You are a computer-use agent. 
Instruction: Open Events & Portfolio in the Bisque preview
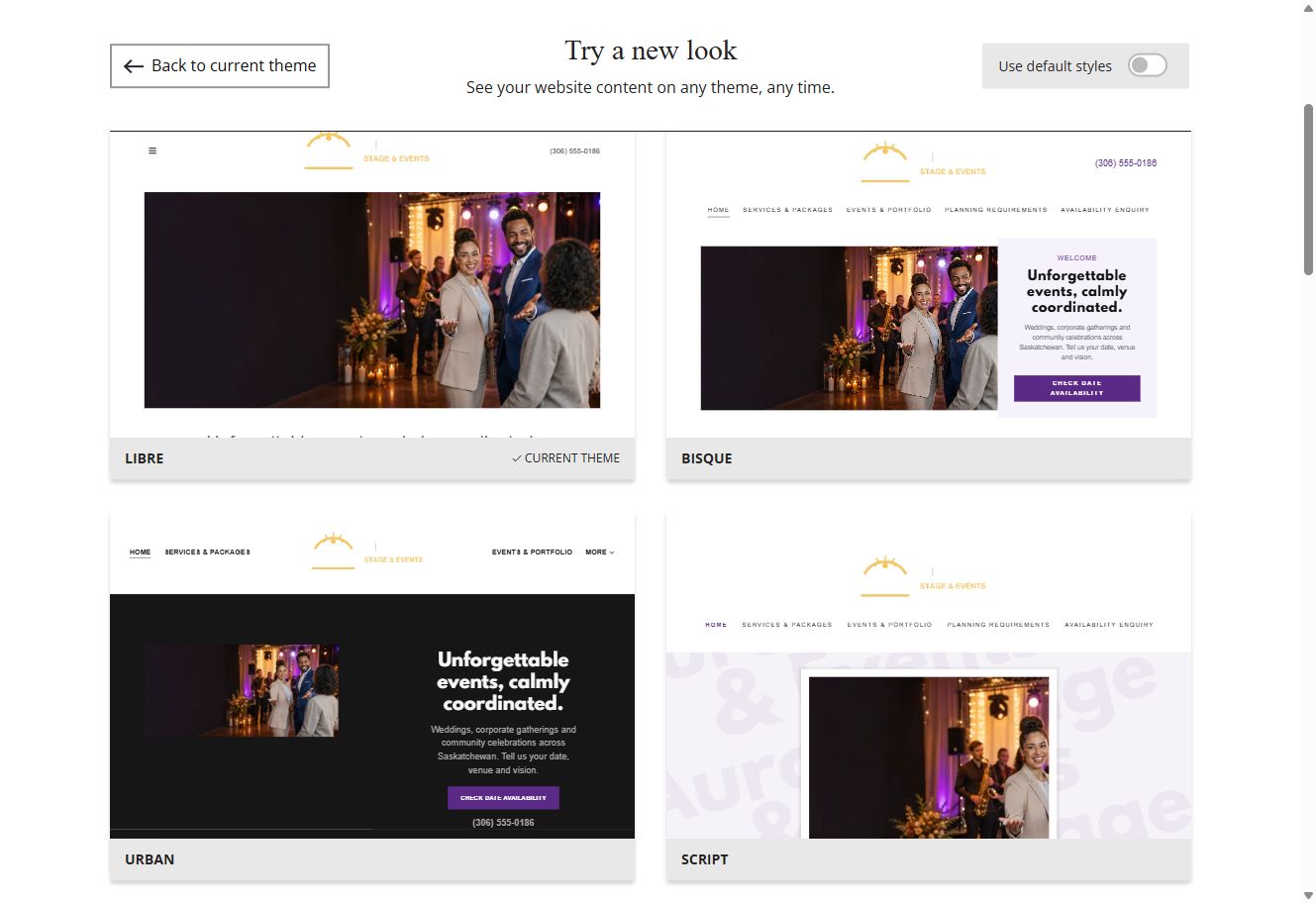tap(889, 210)
